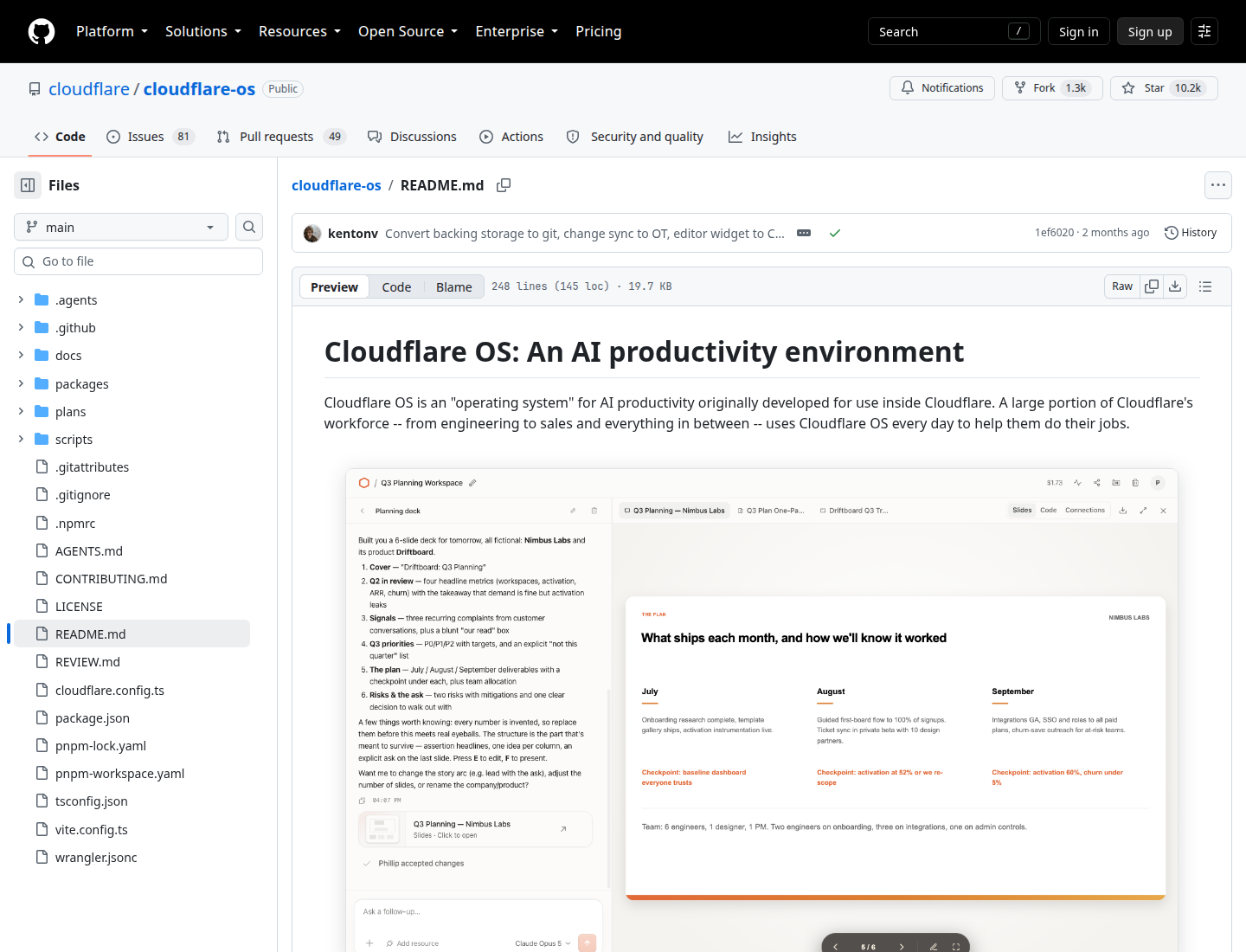This screenshot has height=952, width=1246.
Task: Focus the Search input in header
Action: 954,31
